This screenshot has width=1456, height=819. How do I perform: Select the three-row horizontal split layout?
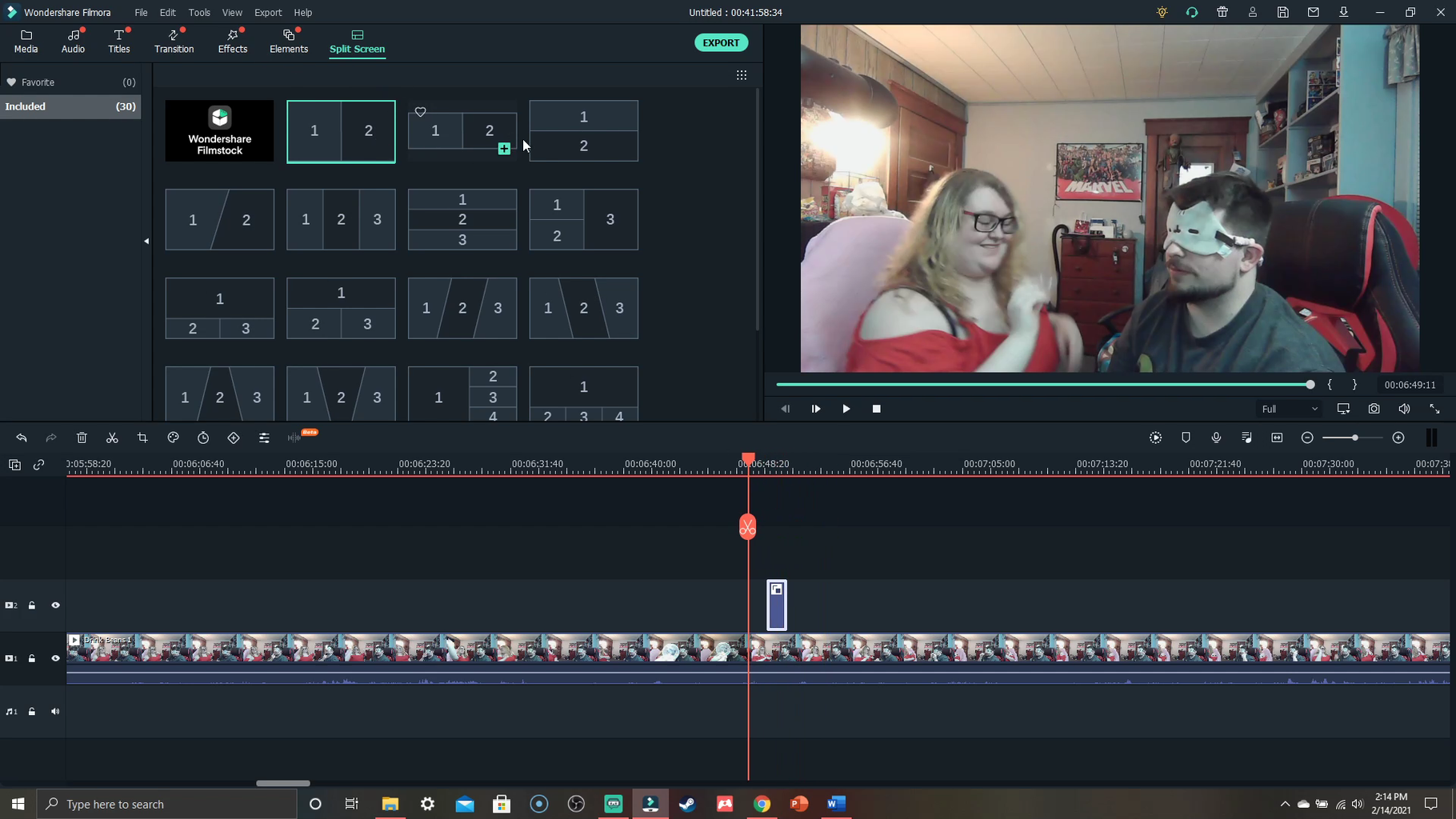[462, 220]
